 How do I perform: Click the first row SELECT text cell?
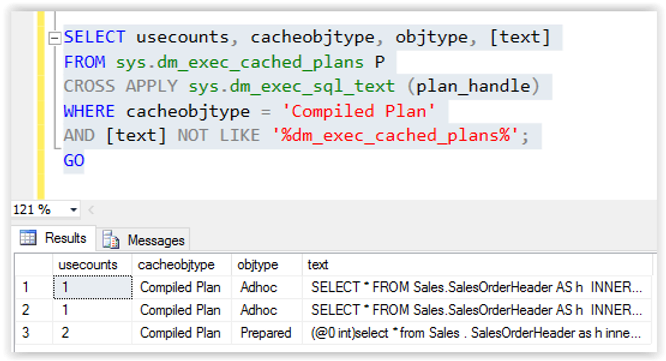[x=477, y=288]
